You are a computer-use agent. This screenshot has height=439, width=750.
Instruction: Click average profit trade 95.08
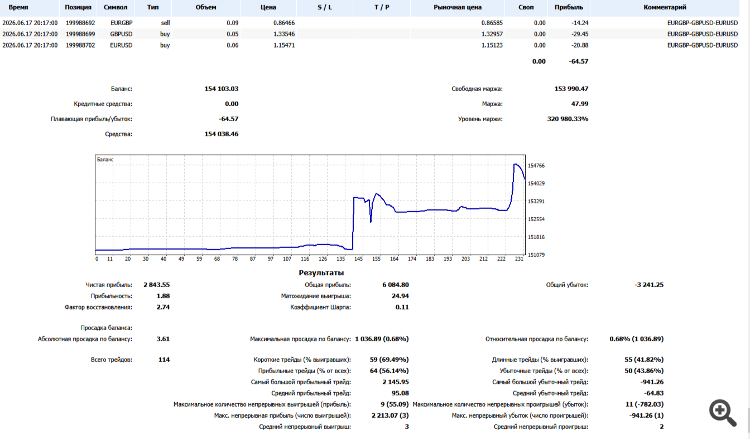(x=400, y=393)
